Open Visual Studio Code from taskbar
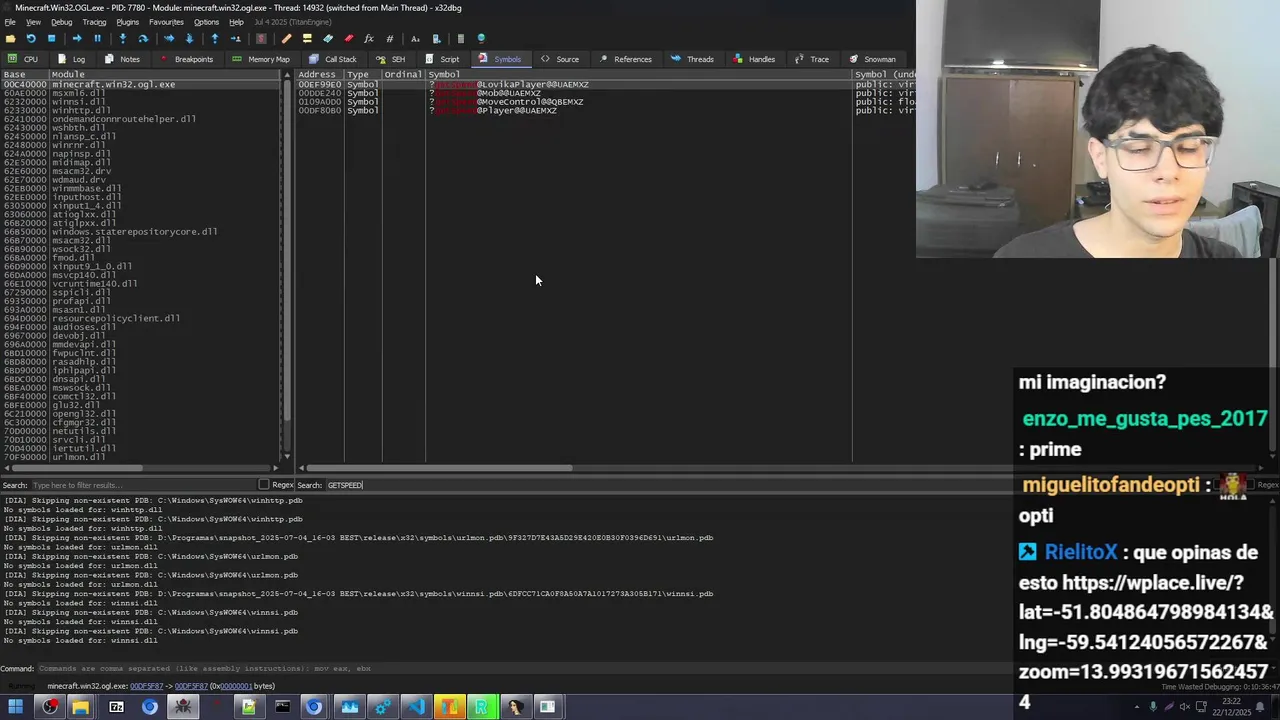 pos(415,707)
